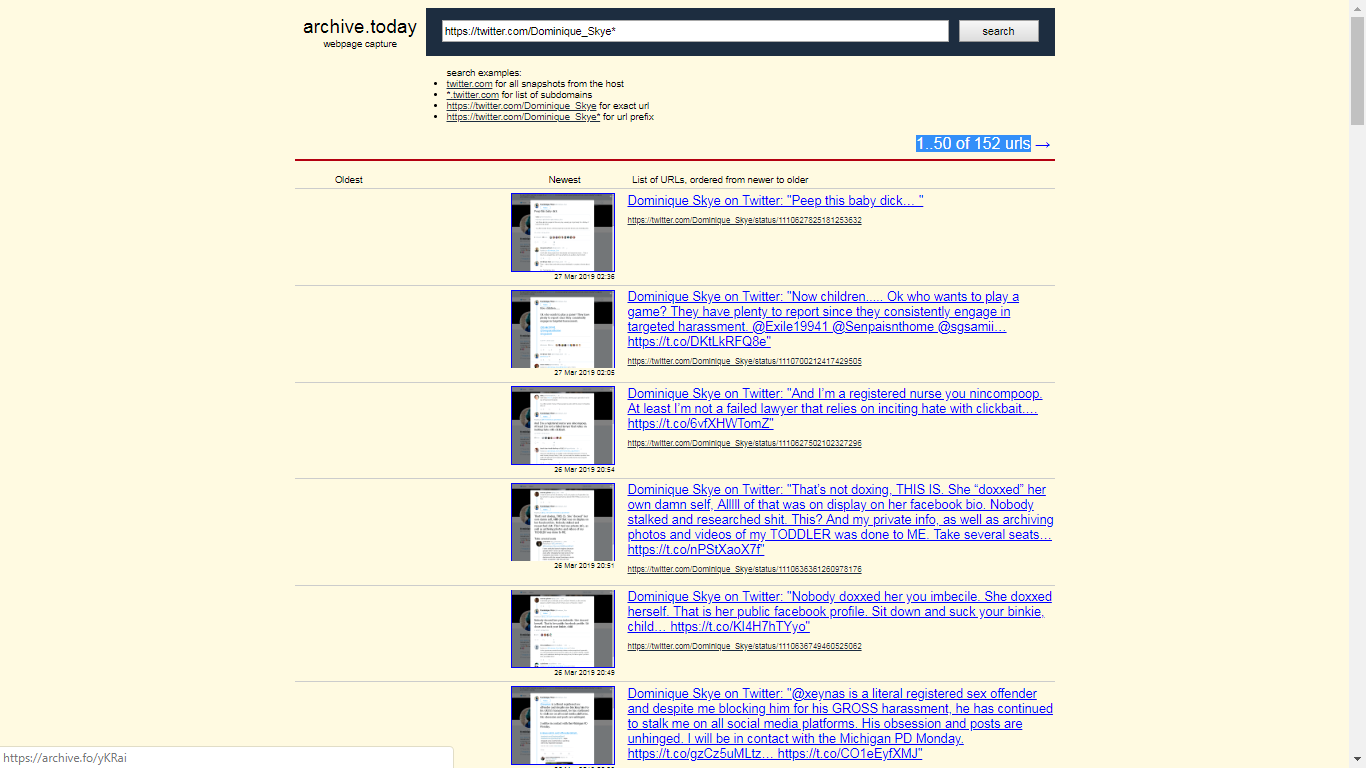Open the thumbnail beside the "@xeynas" tweet
Image resolution: width=1366 pixels, height=768 pixels.
pyautogui.click(x=563, y=726)
